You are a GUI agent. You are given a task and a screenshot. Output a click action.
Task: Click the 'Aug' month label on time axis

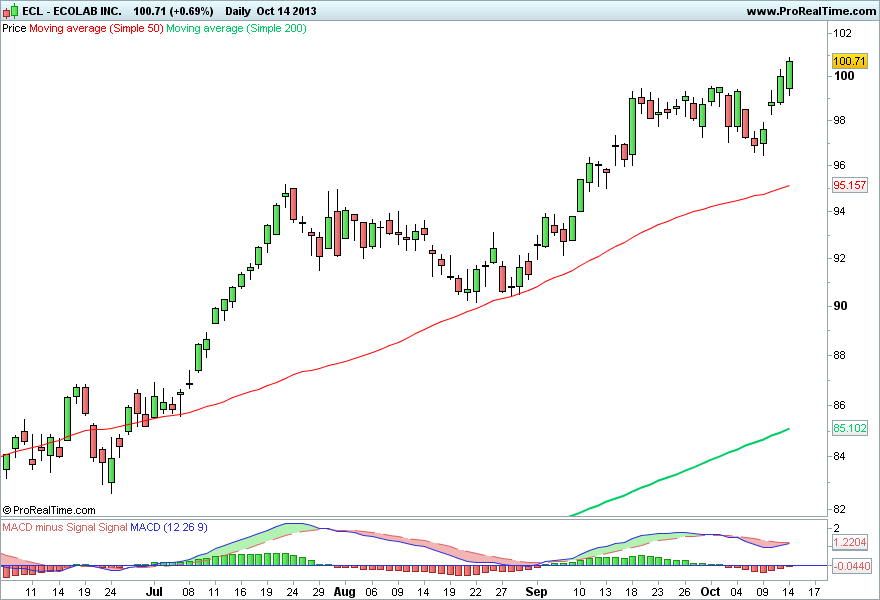click(x=344, y=592)
